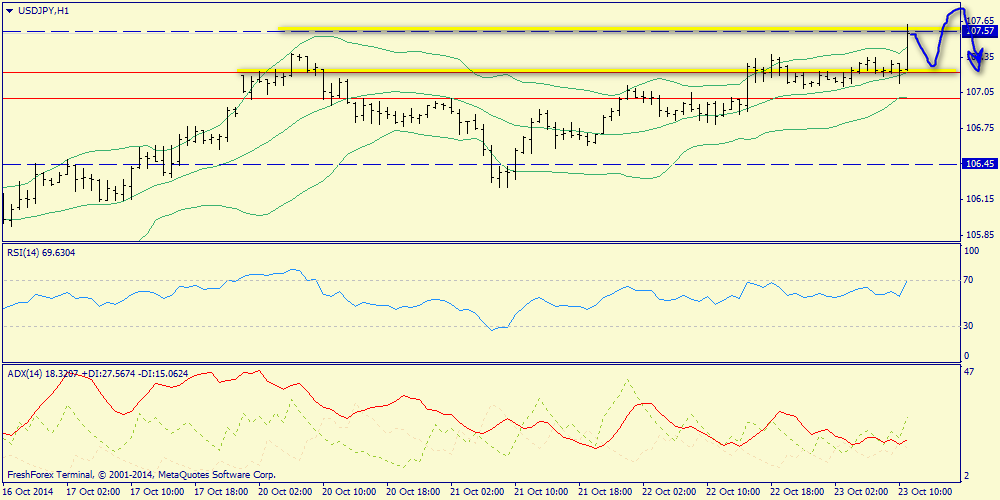
Task: Click the 20 Oct 18:00 time label
Action: tap(412, 492)
